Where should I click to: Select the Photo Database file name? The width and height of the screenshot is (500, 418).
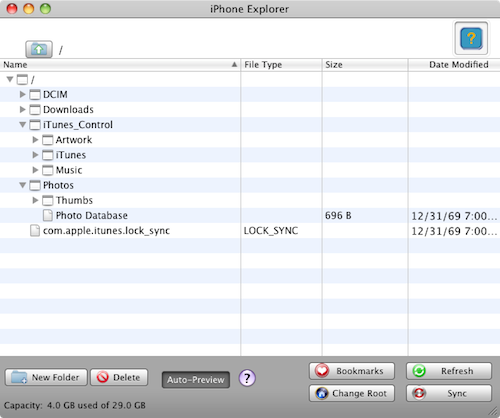pyautogui.click(x=92, y=216)
